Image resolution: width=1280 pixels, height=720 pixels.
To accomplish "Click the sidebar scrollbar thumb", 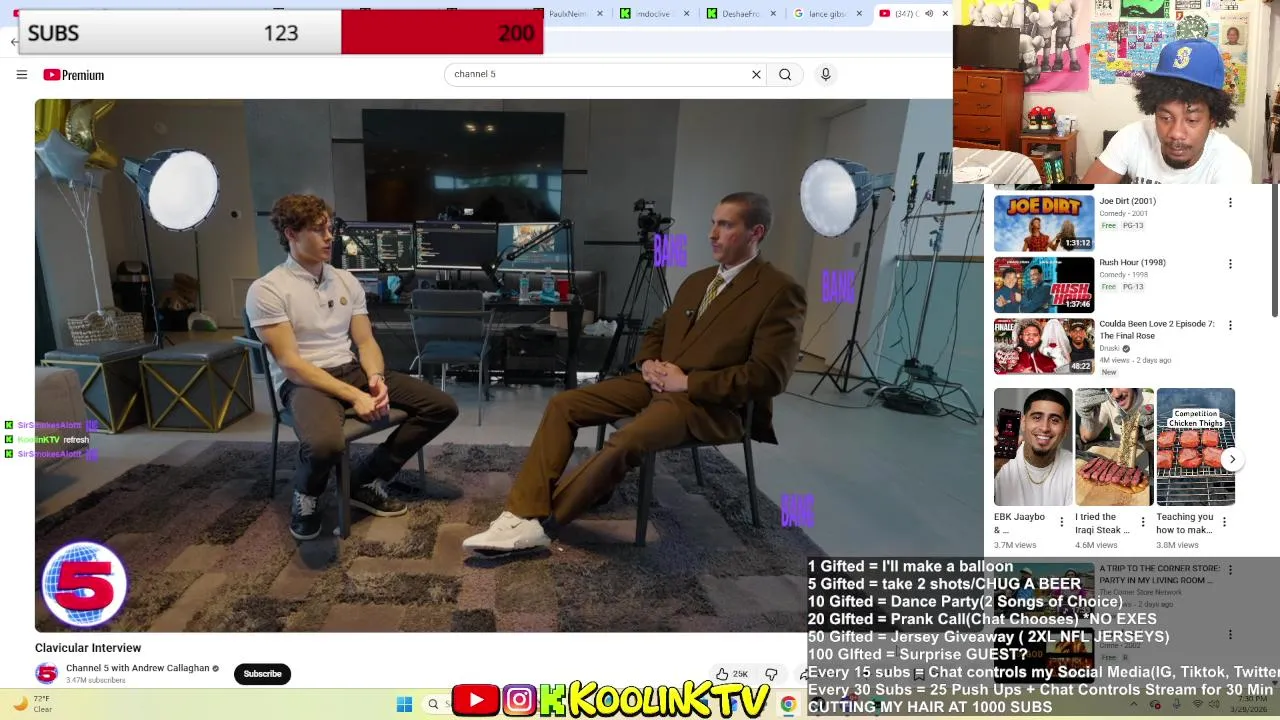I will point(1274,250).
